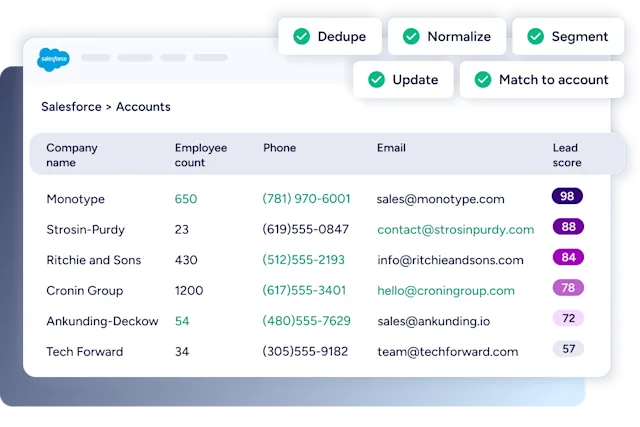Click employee count 430
The width and height of the screenshot is (640, 427).
(x=186, y=260)
